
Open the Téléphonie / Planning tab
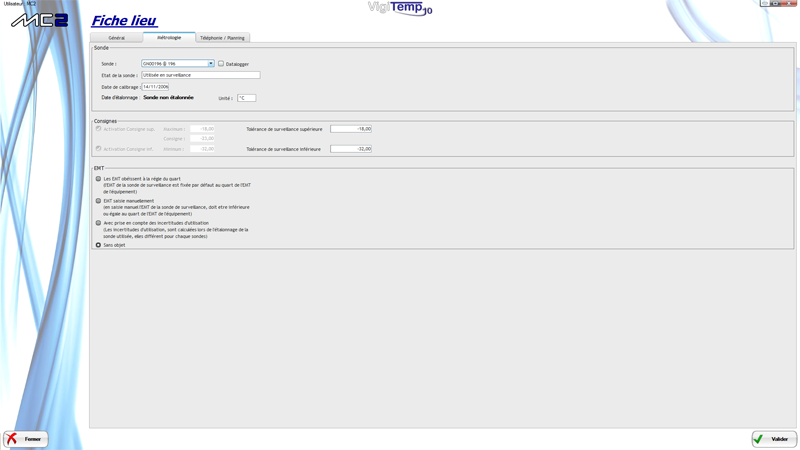(x=222, y=38)
